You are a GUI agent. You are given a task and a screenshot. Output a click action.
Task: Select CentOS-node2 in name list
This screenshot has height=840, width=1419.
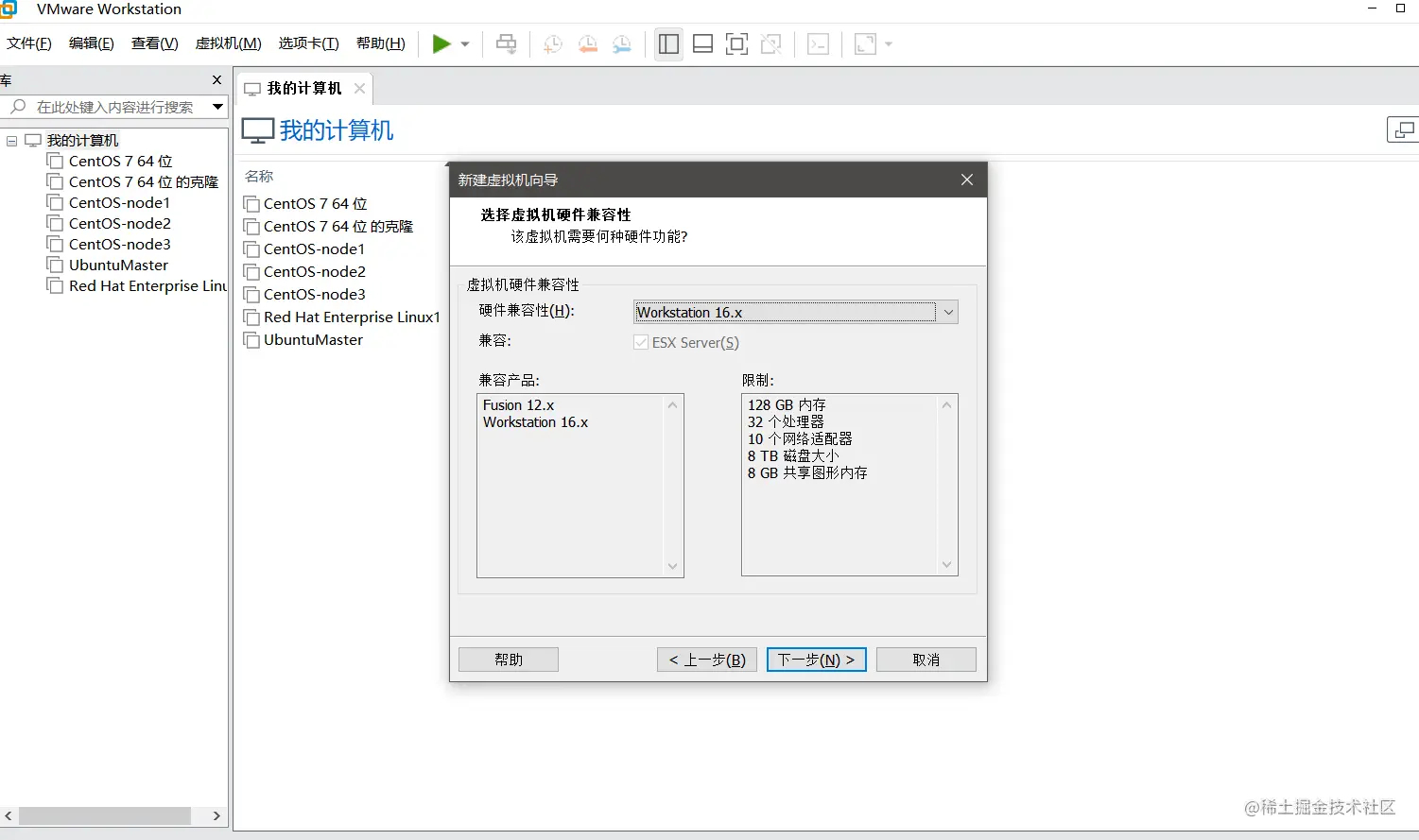coord(314,272)
